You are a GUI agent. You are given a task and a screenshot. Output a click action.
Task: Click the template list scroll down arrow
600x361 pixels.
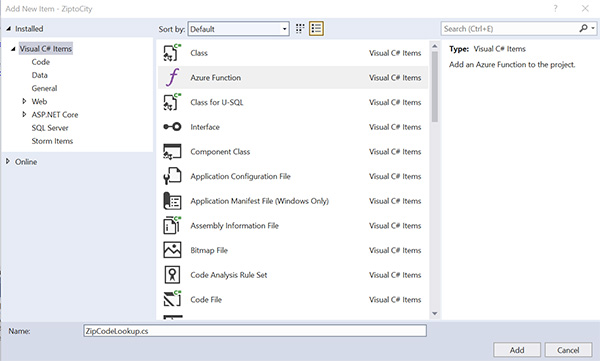pos(434,314)
